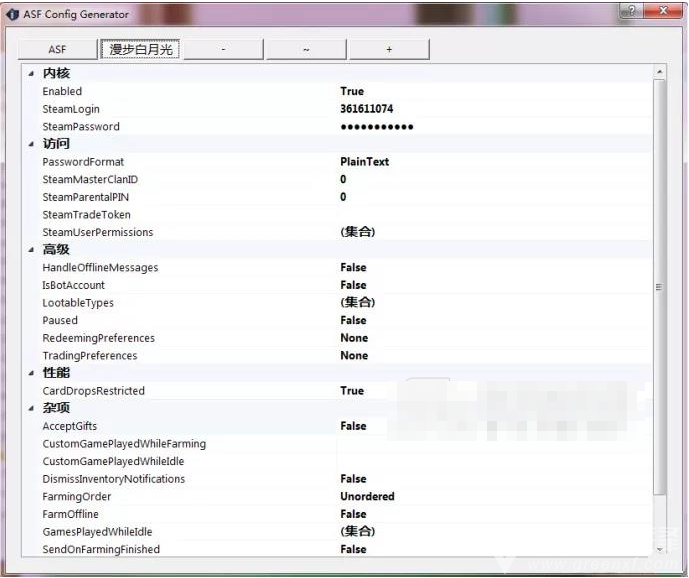
Task: Select the GamesPlayedWhileIdle property label
Action: click(97, 531)
